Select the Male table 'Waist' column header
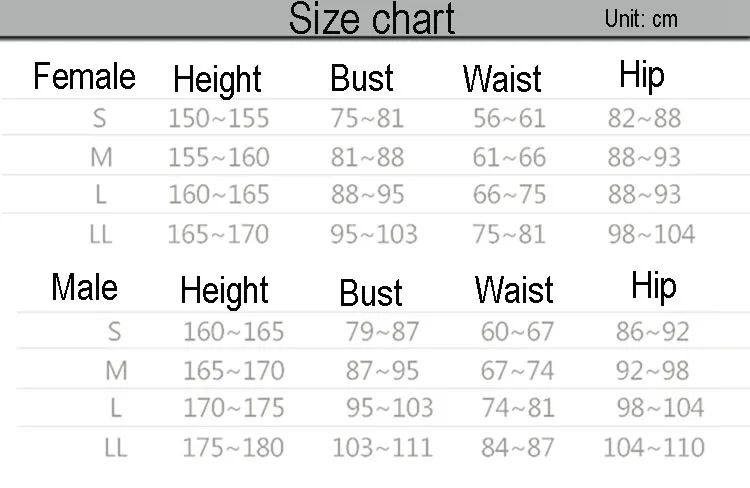Screen dimensions: 750x488 pyautogui.click(x=514, y=290)
